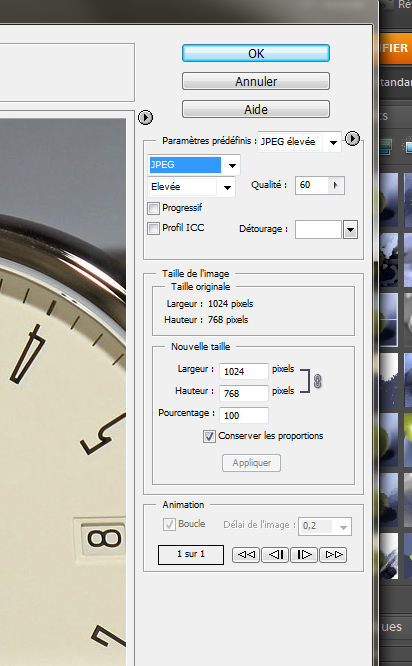Toggle the Boucle animation checkbox
412x666 pixels.
tap(169, 524)
